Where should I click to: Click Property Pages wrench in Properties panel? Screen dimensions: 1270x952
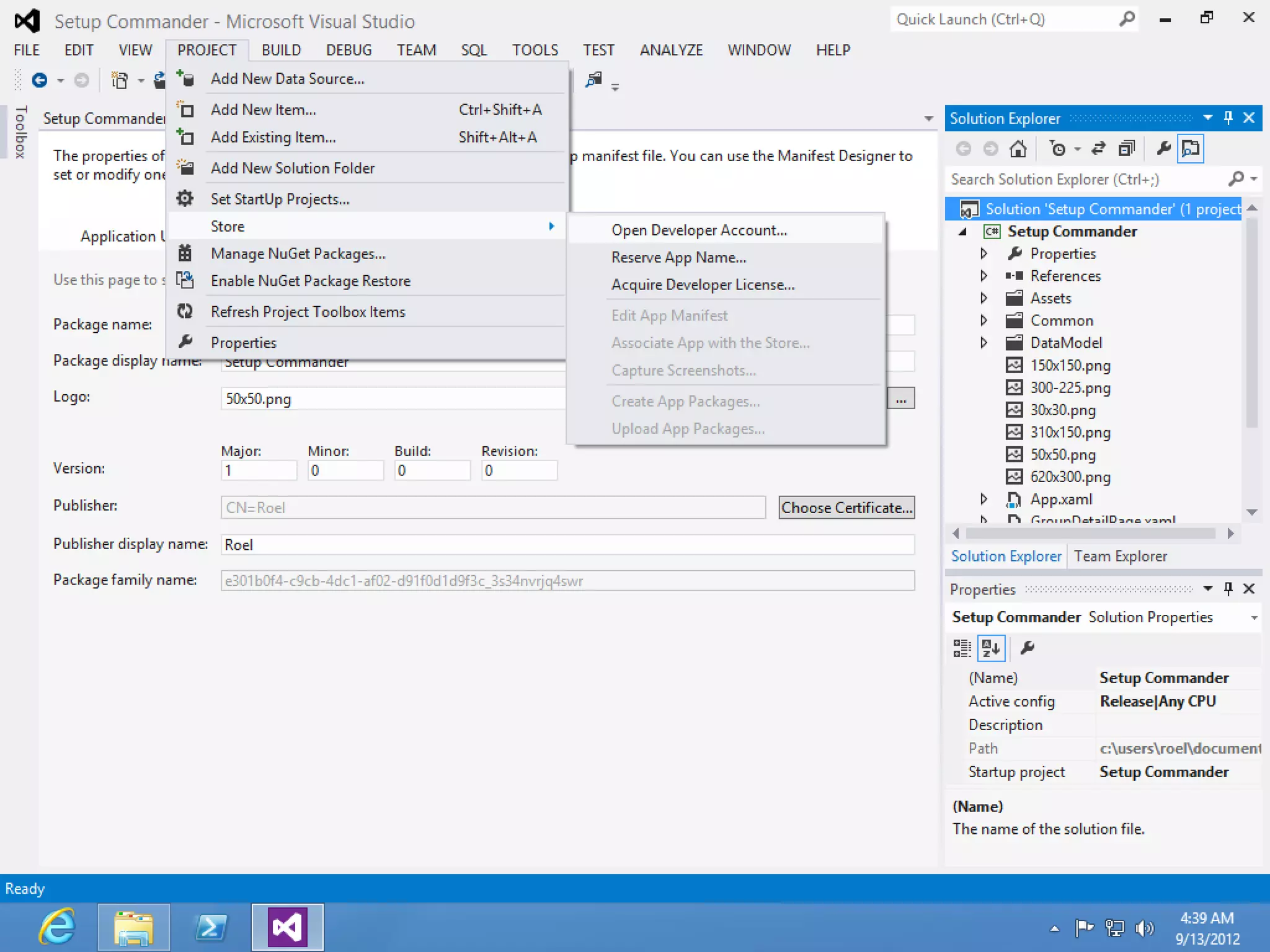coord(1027,648)
